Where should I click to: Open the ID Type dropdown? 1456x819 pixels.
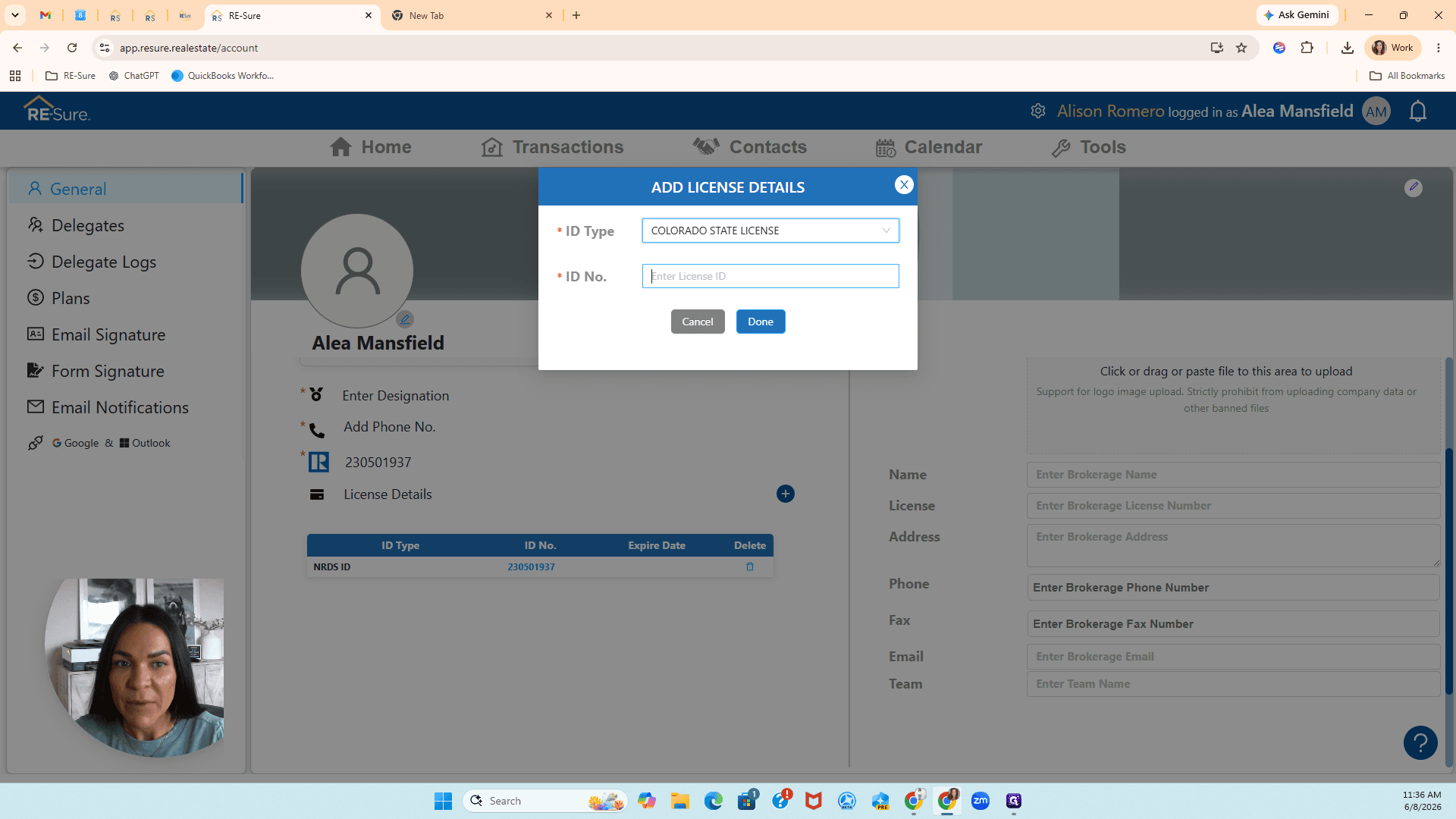[770, 231]
